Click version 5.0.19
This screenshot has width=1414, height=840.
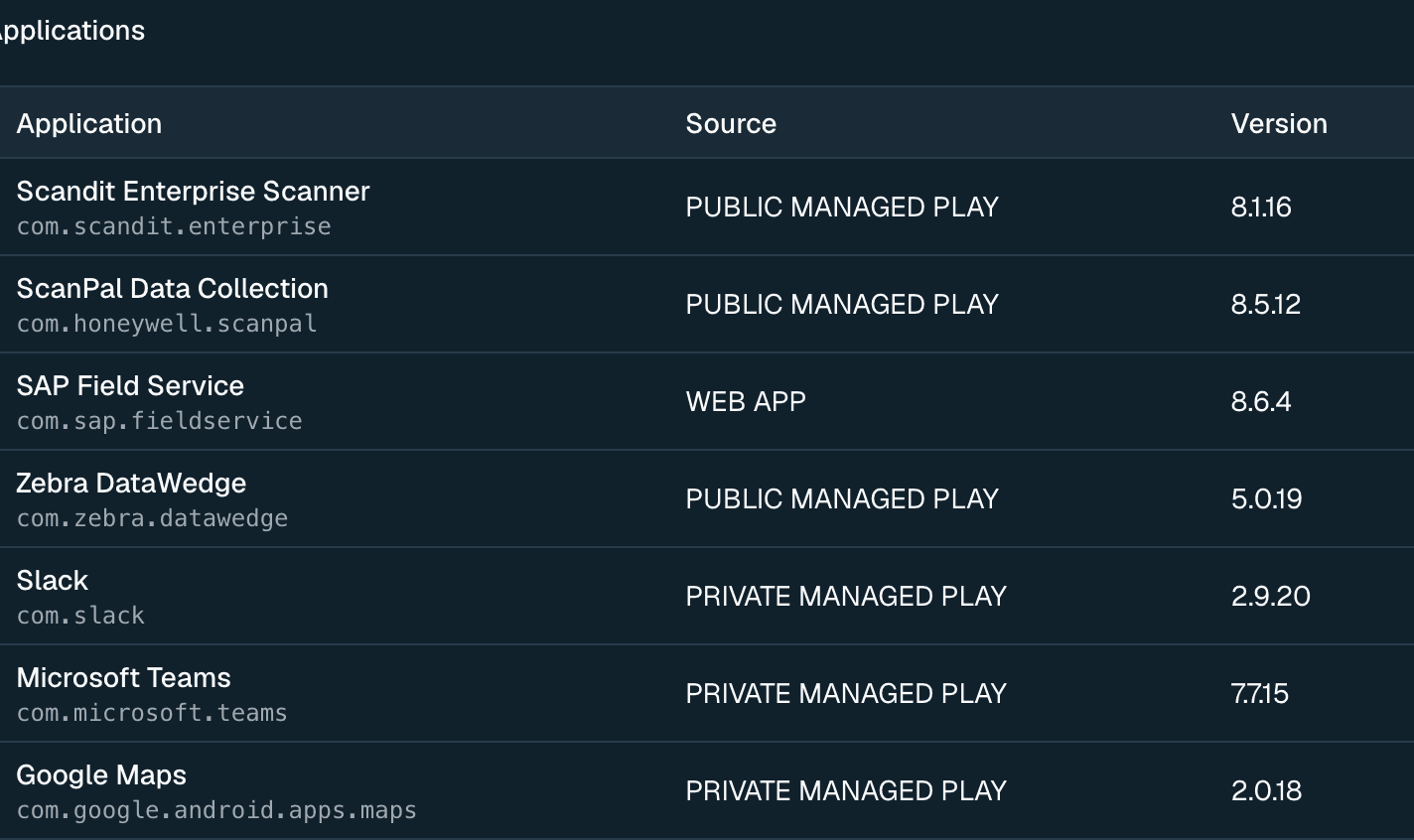[x=1267, y=498]
